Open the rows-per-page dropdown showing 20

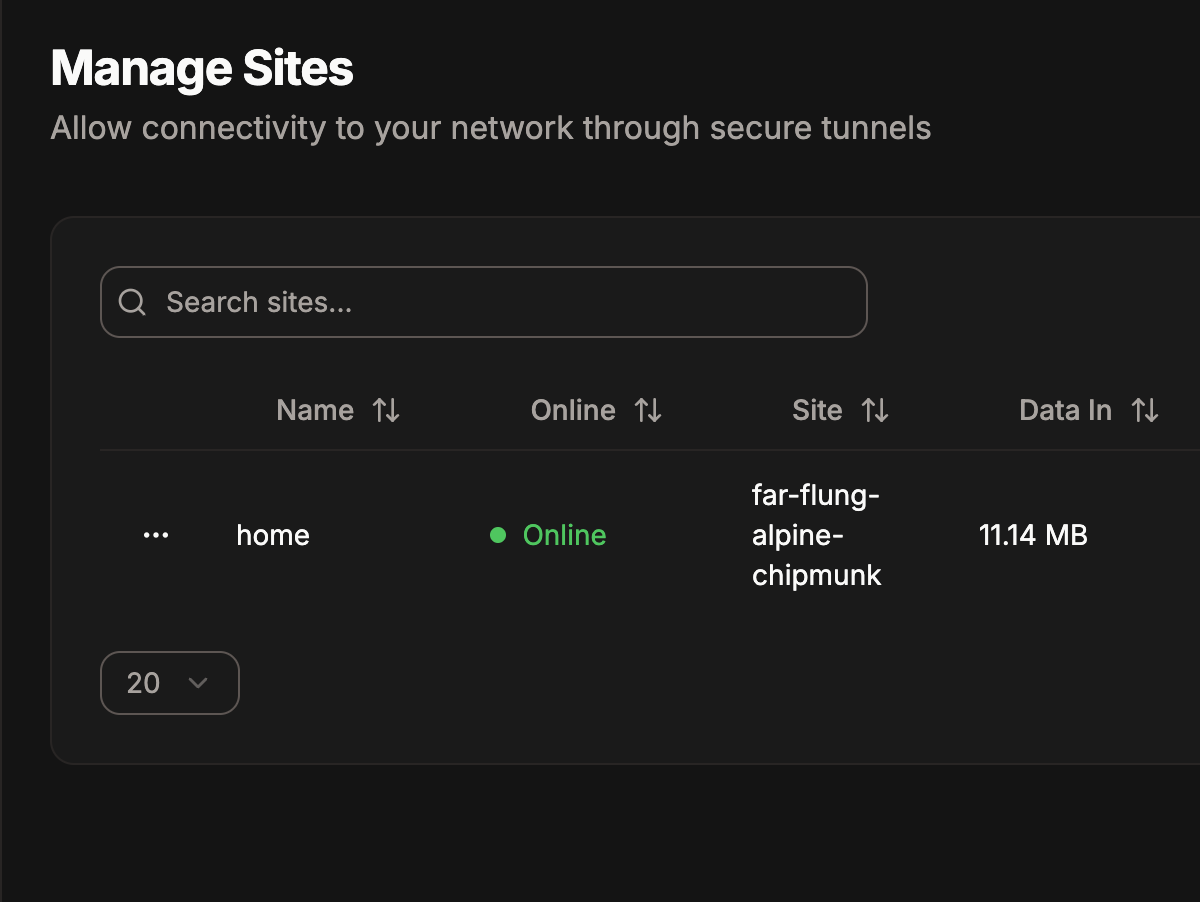click(x=170, y=683)
